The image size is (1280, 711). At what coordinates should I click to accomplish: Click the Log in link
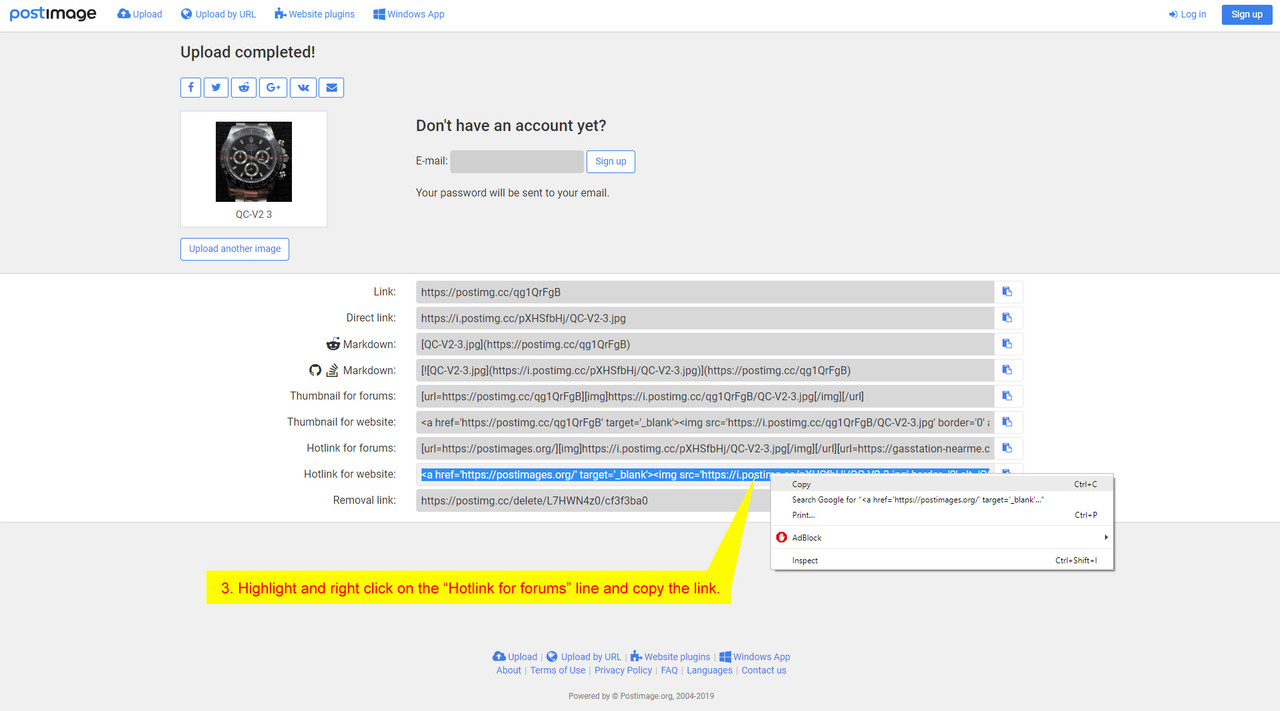1187,14
